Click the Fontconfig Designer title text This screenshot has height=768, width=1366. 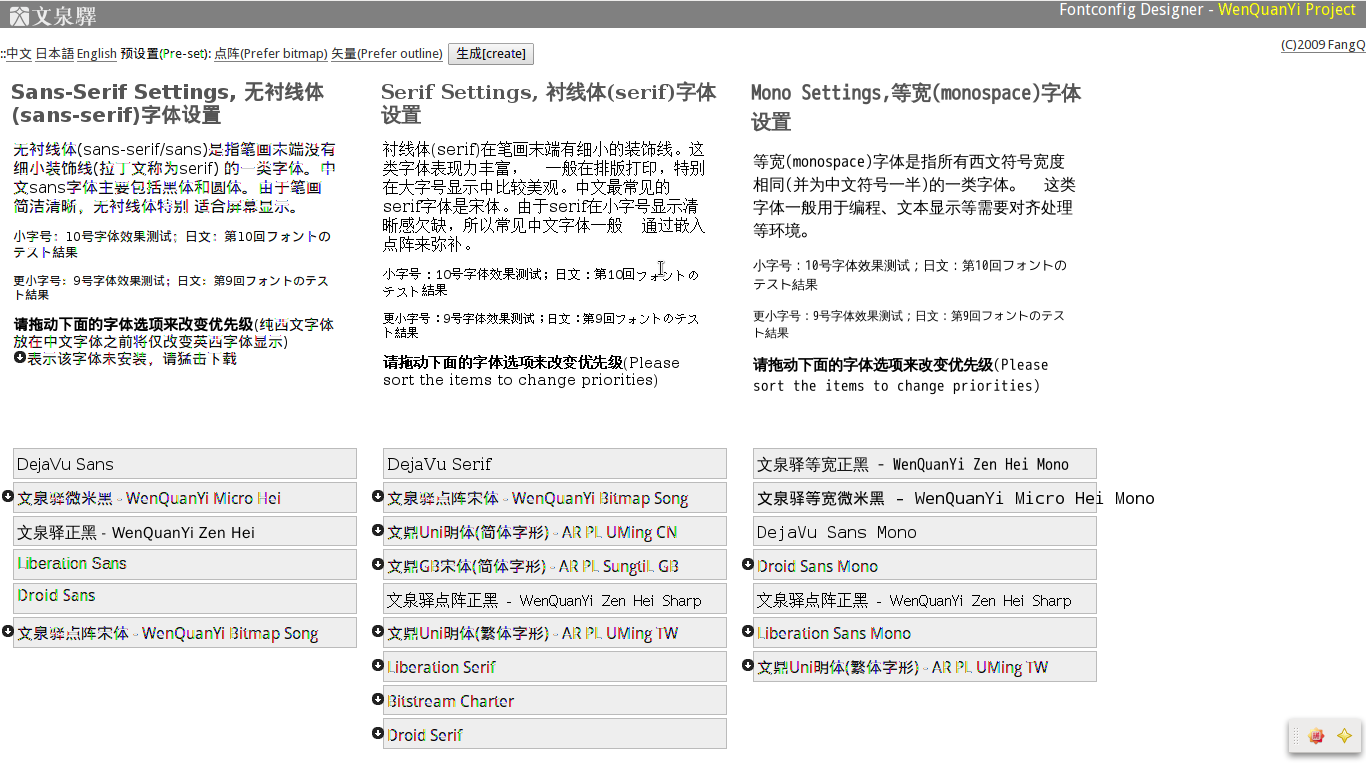click(1131, 10)
